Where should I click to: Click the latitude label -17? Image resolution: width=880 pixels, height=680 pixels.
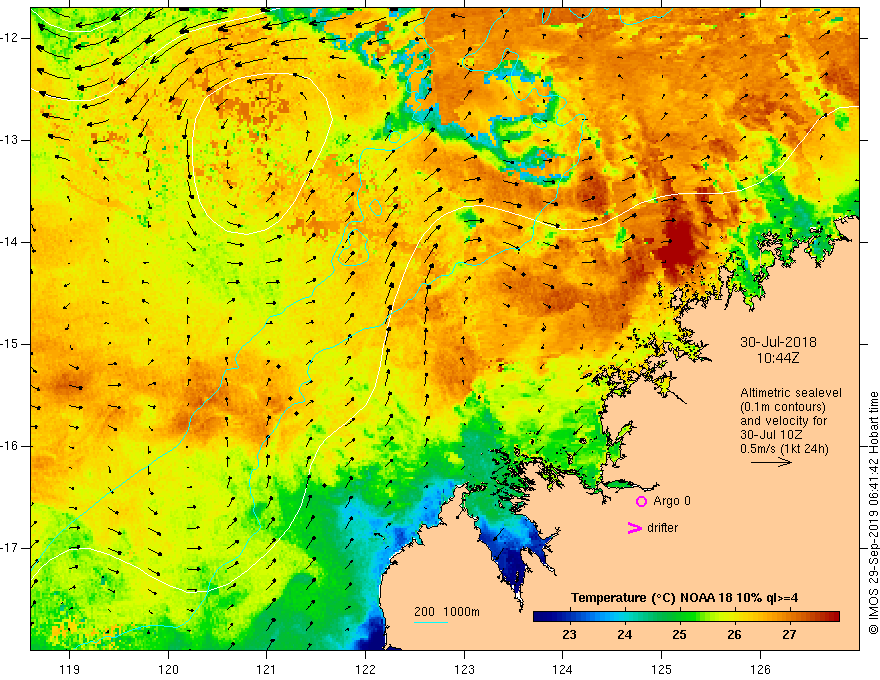(x=10, y=548)
